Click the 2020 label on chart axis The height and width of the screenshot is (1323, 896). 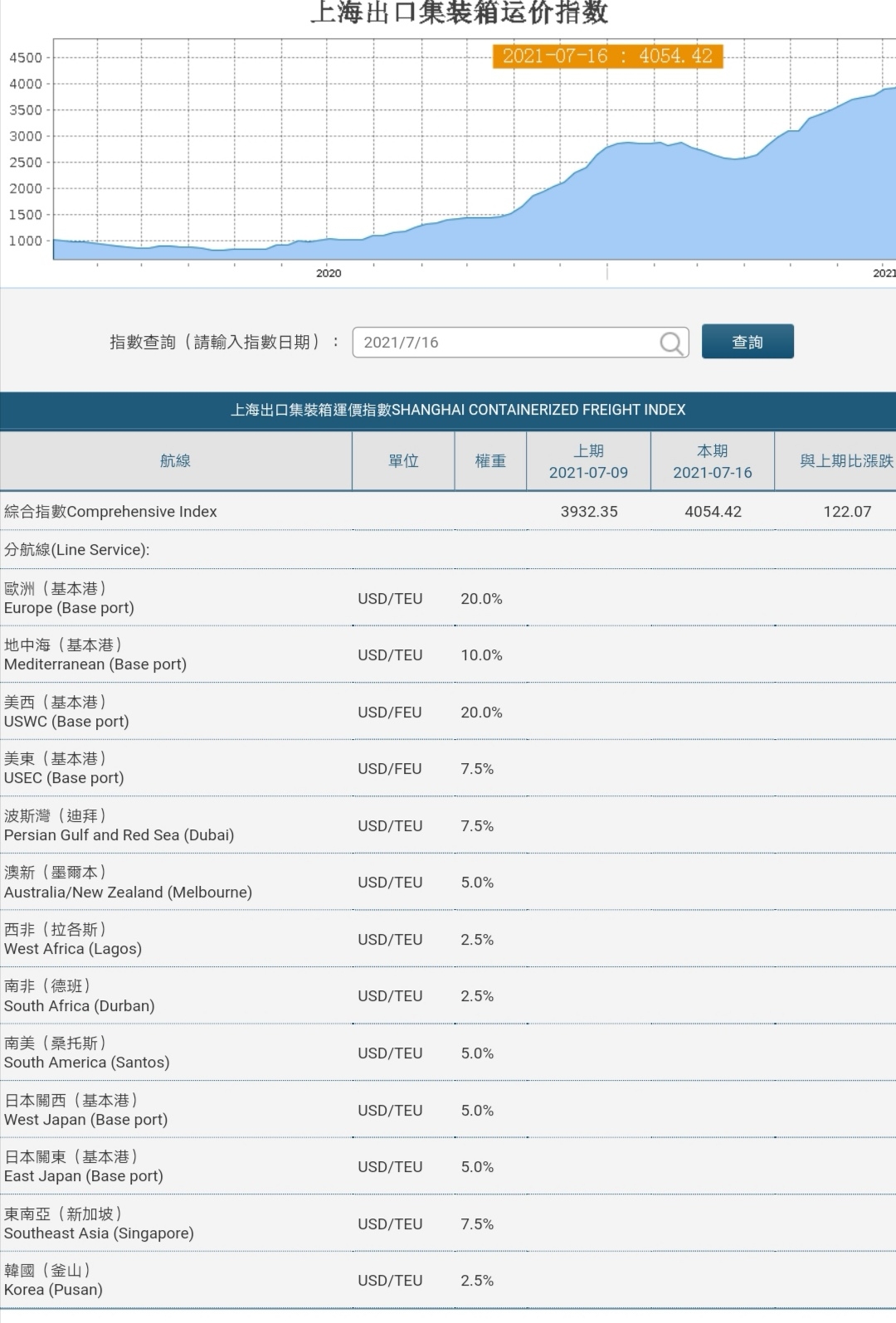coord(329,273)
